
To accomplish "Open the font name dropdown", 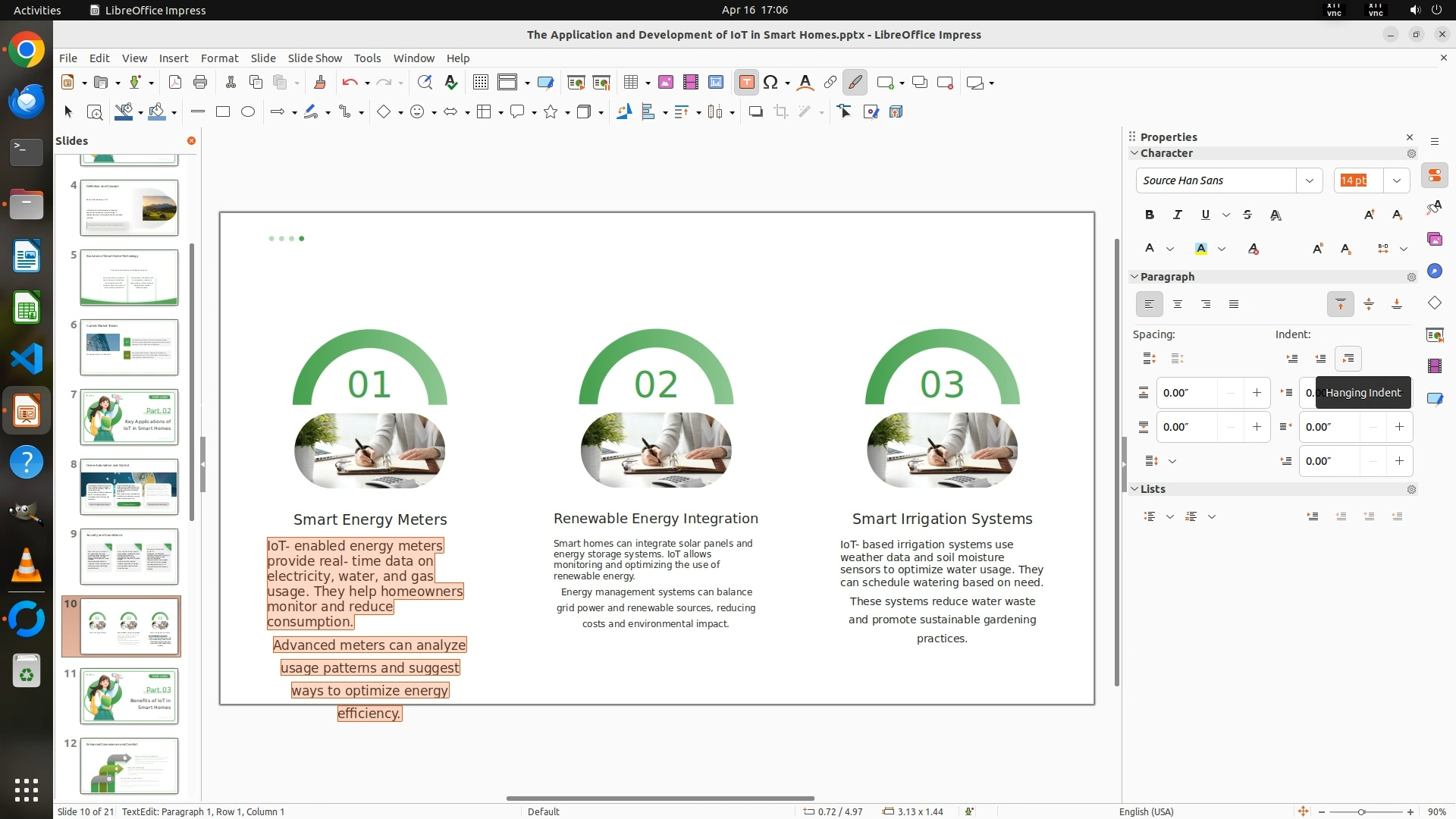I will [x=1309, y=180].
